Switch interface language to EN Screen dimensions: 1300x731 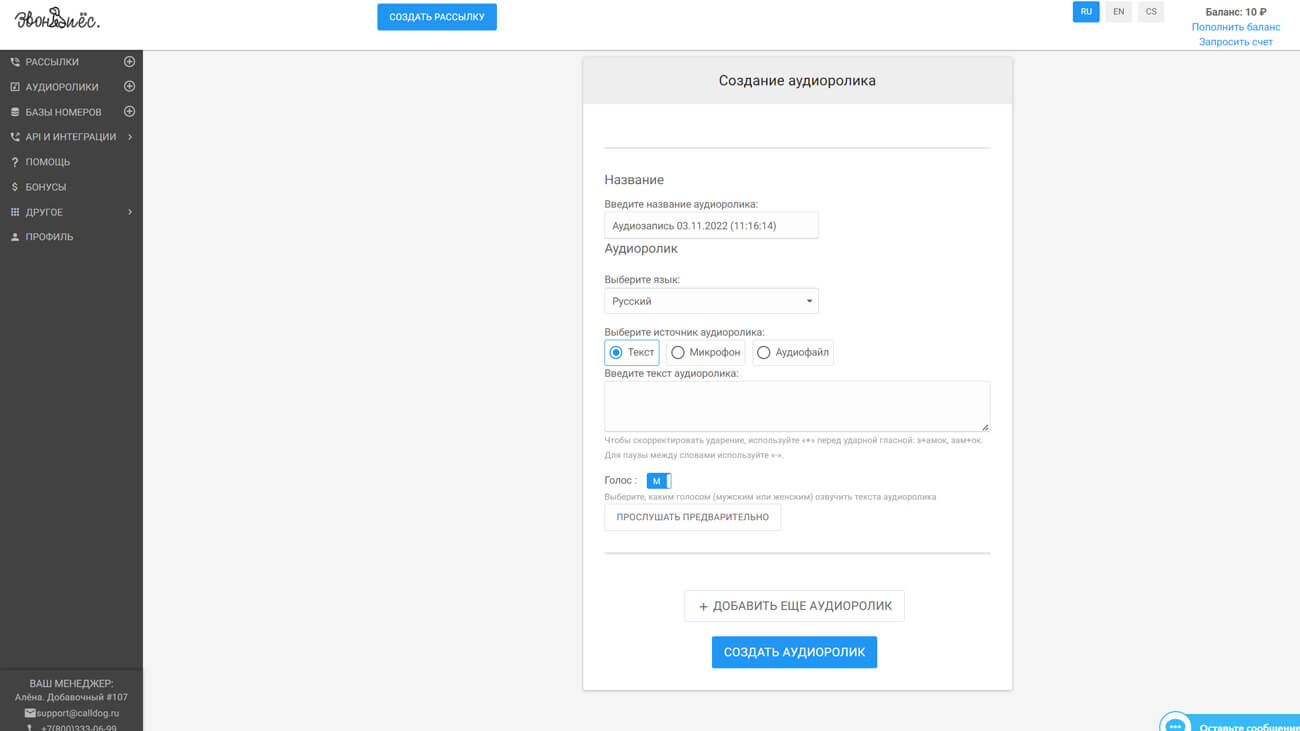1118,12
